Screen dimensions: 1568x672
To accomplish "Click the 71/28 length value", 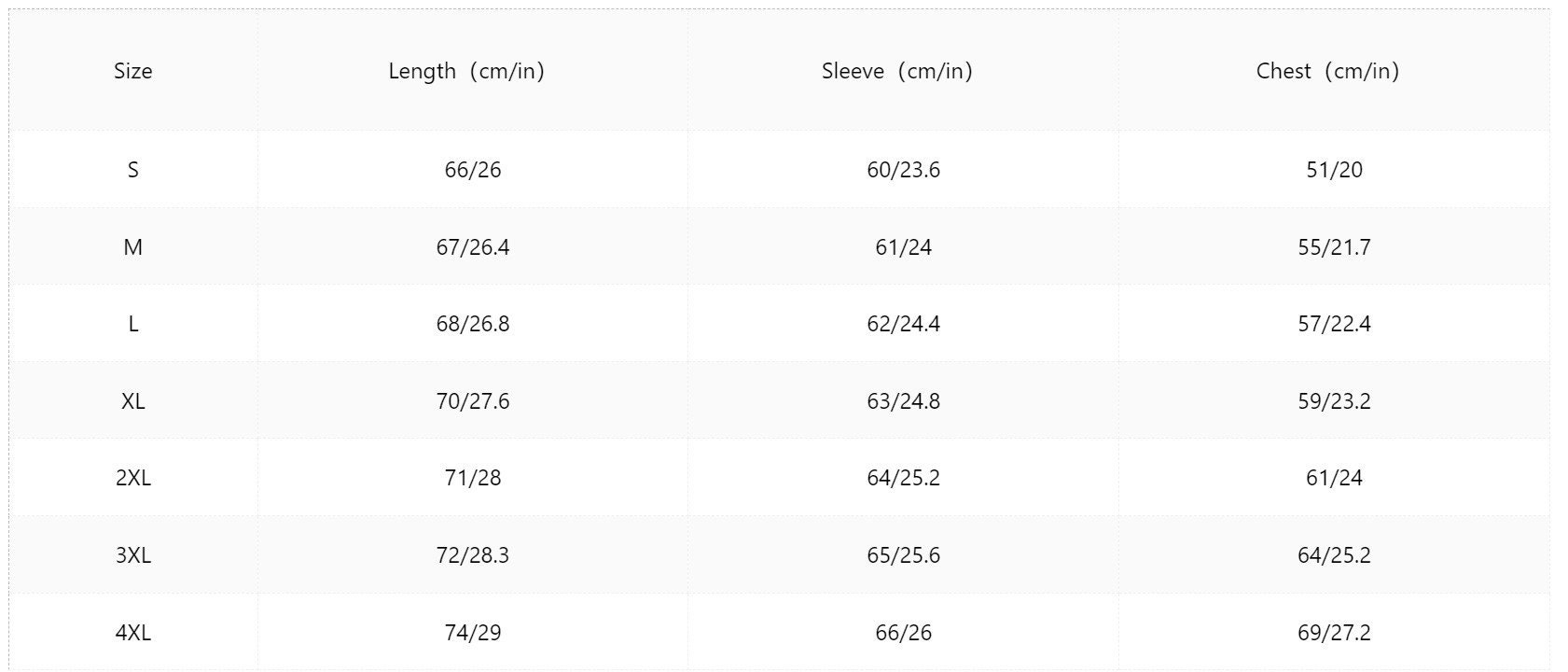I will coord(473,478).
